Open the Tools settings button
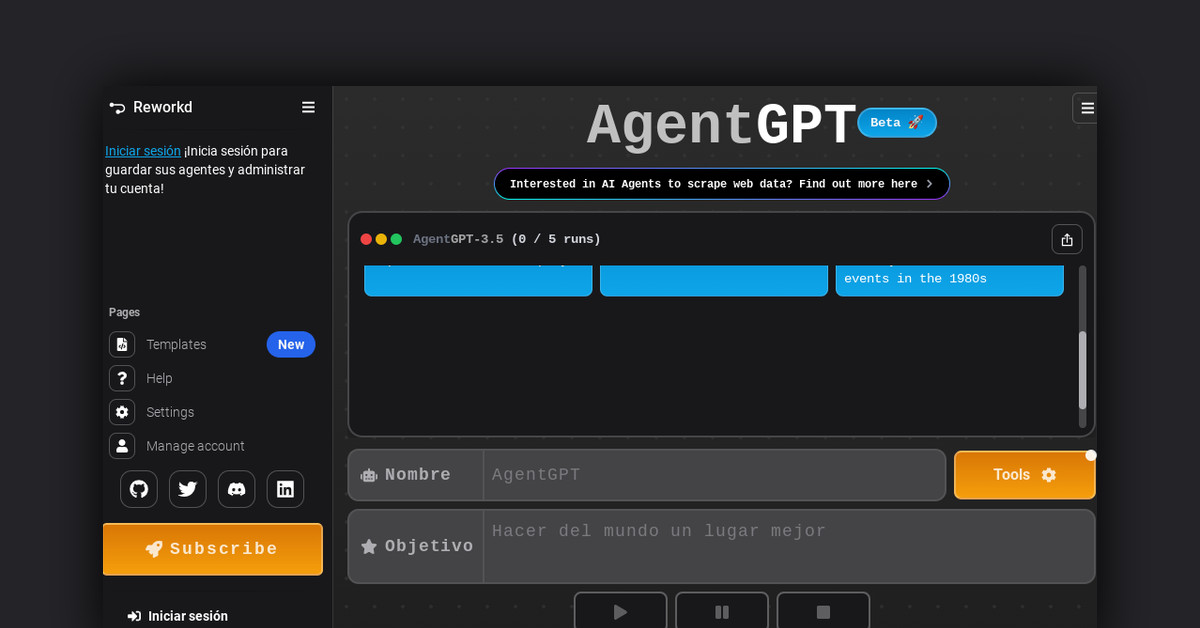Screen dimensions: 1200x628 (1024, 475)
